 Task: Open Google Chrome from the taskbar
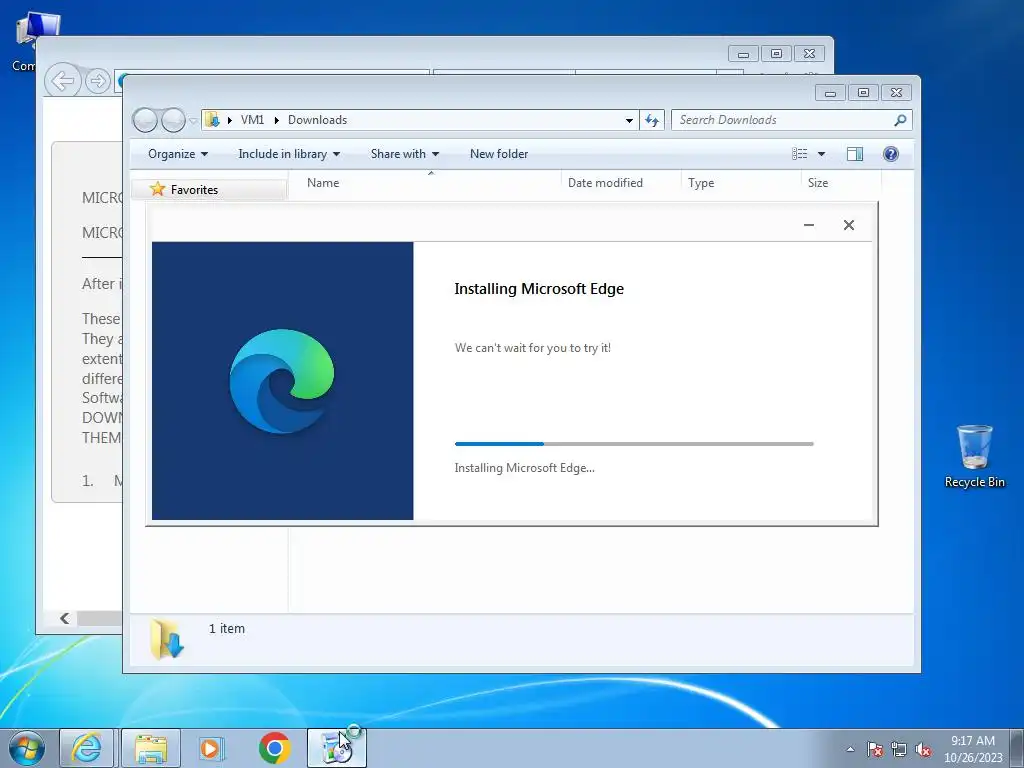click(274, 748)
